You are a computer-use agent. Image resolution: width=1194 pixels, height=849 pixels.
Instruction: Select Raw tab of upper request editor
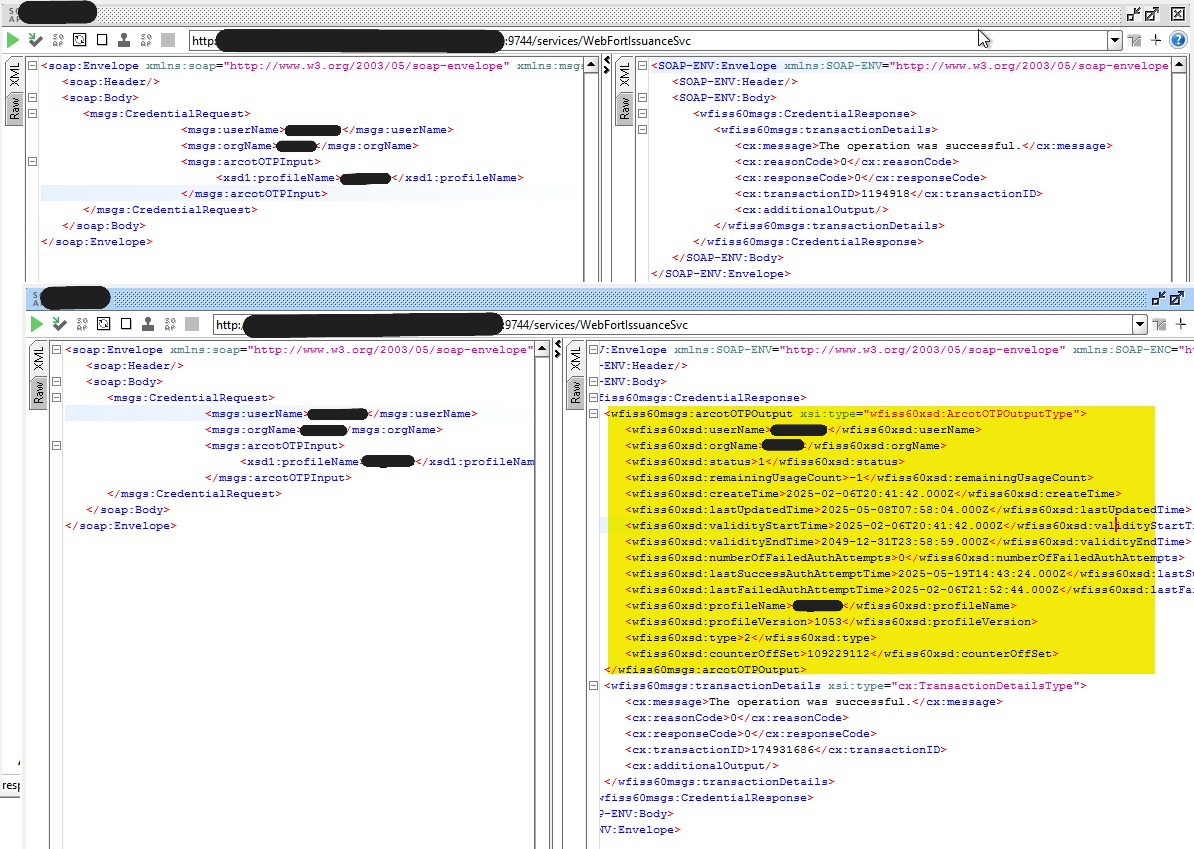(x=14, y=108)
